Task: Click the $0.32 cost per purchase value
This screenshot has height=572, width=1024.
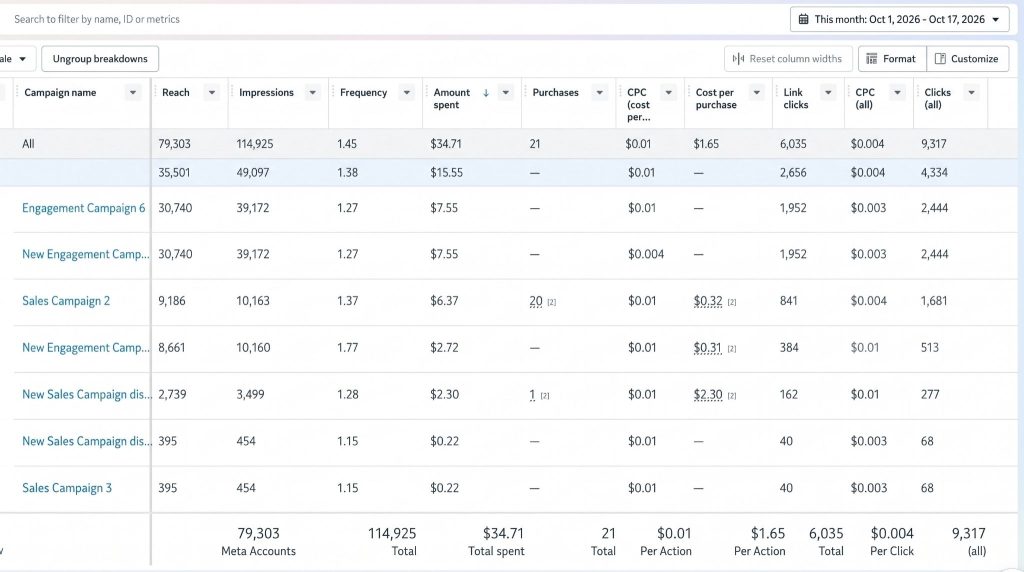Action: (x=708, y=301)
